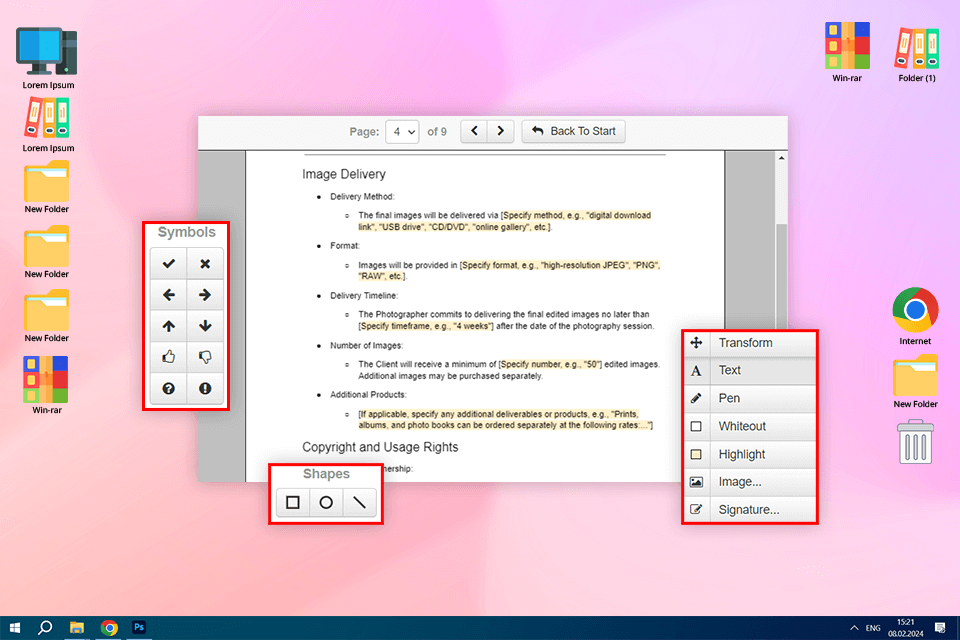Open the Lorem Ipsum computer desktop icon
Screen dimensions: 960x640
(x=48, y=58)
